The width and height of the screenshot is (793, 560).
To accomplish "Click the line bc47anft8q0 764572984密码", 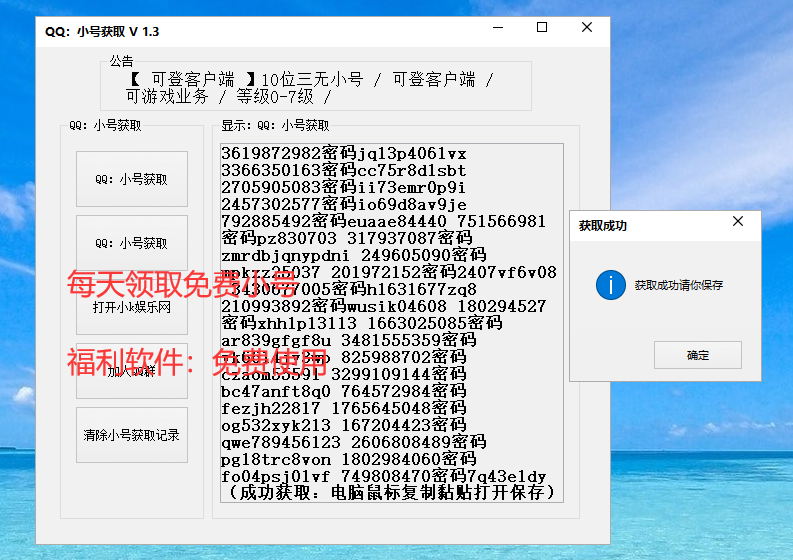I will (x=343, y=391).
